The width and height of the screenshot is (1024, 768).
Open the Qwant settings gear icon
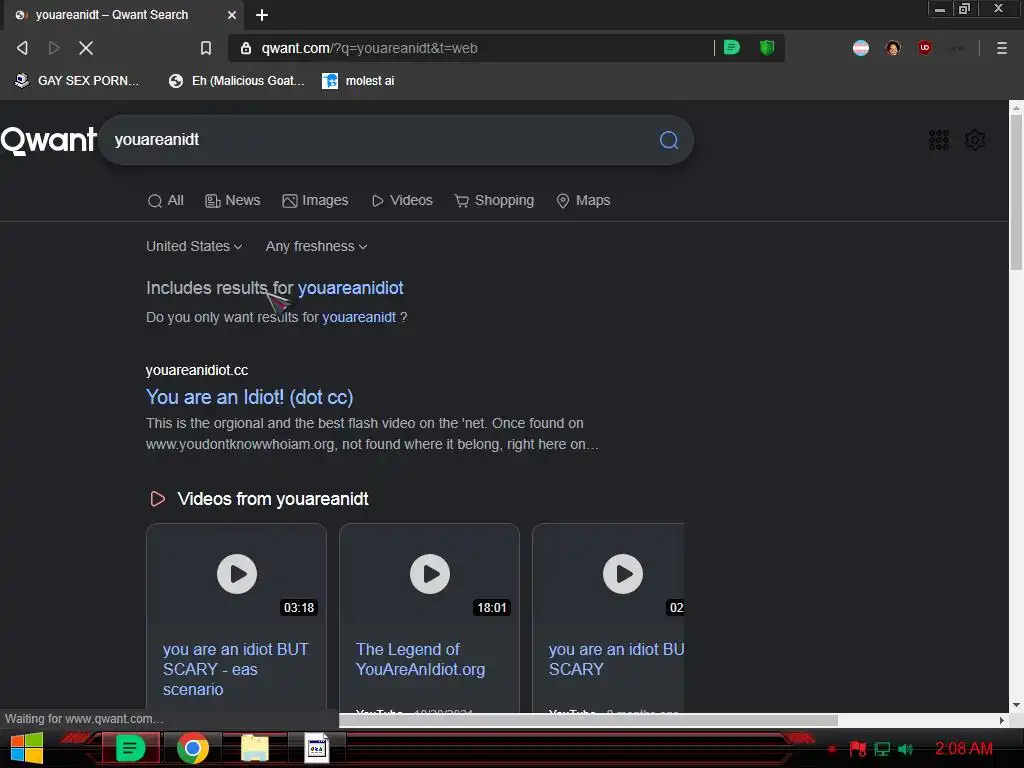(974, 140)
